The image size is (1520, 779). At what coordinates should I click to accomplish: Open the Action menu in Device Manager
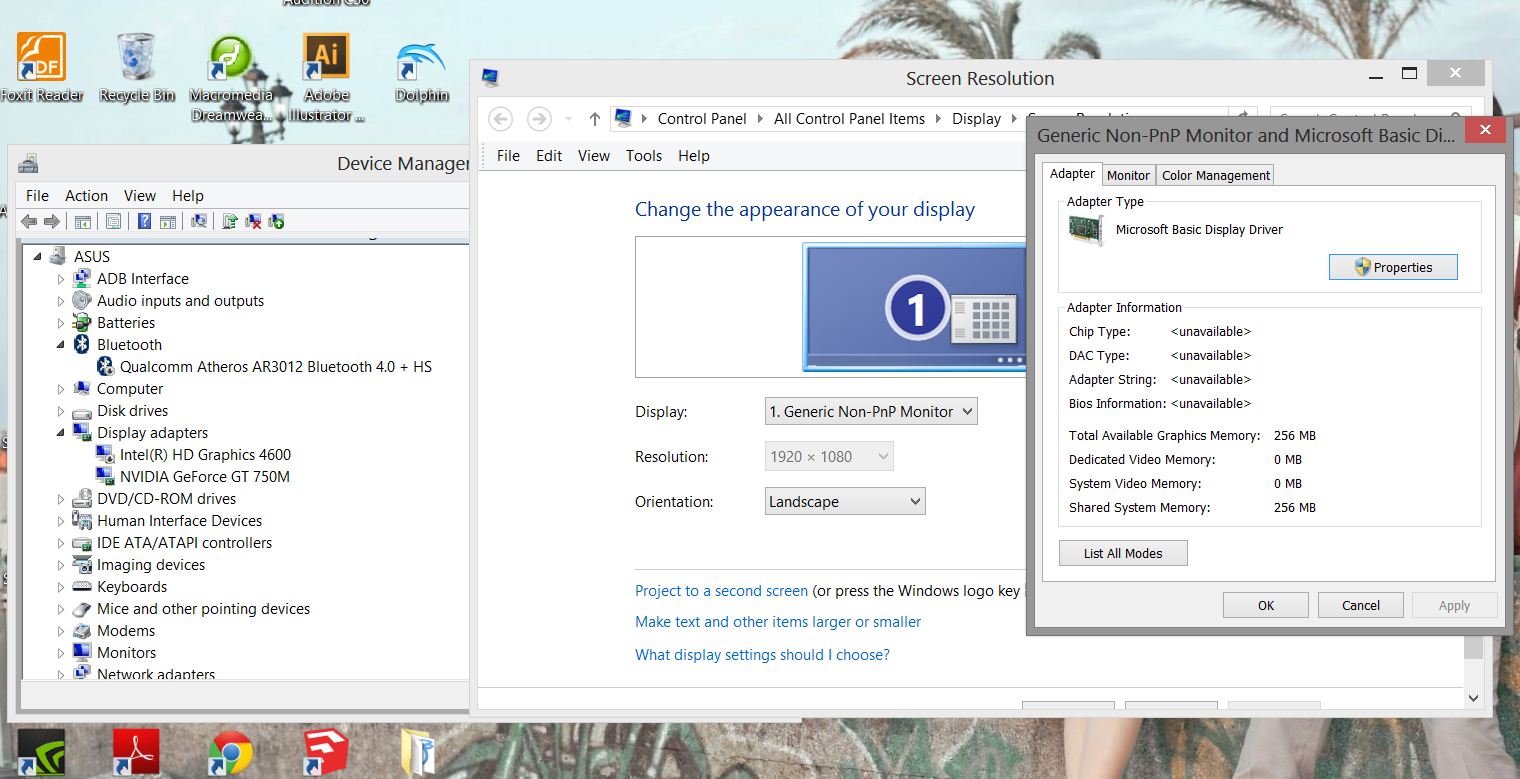click(x=86, y=196)
